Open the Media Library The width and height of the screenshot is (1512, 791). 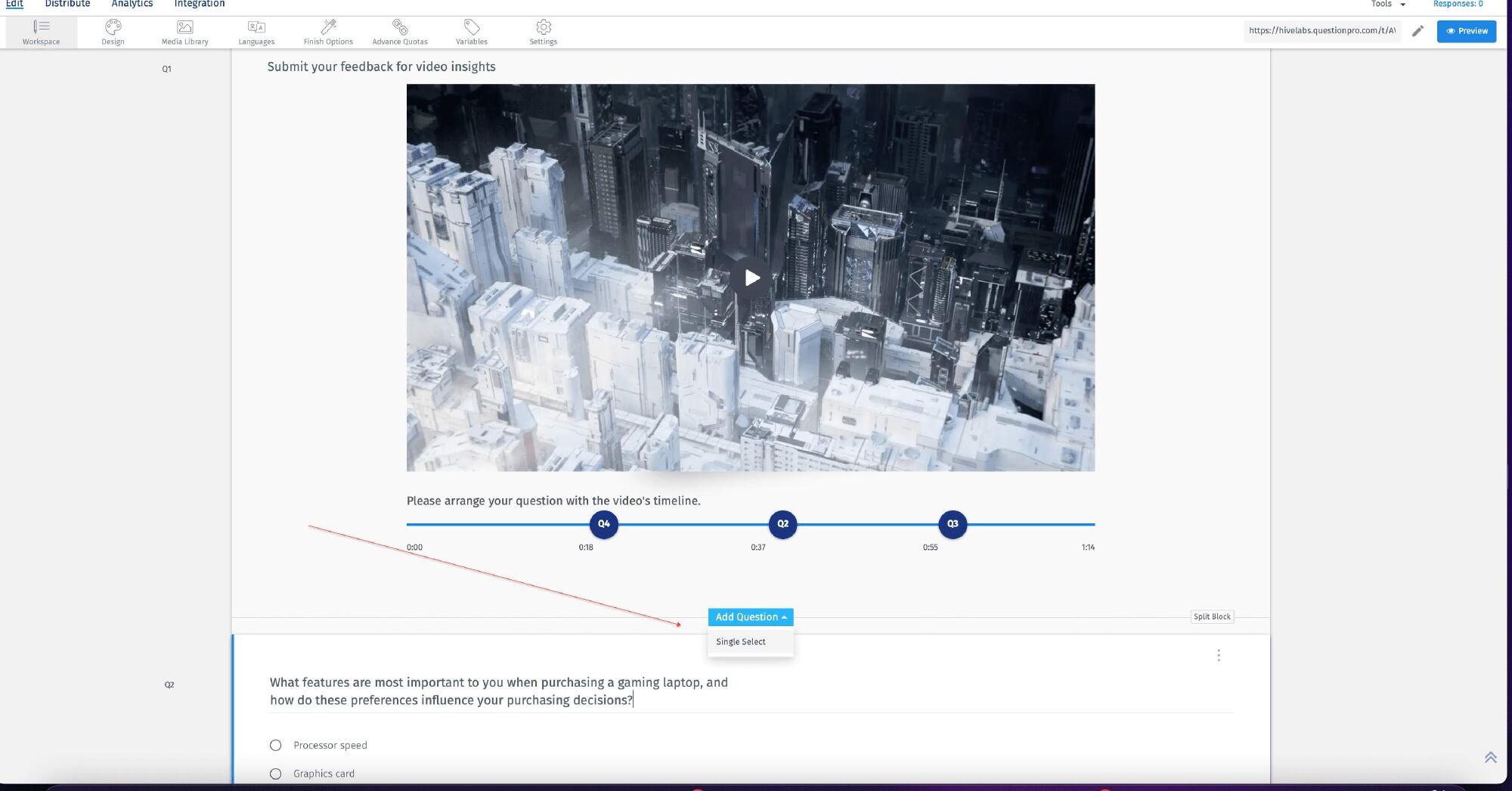[x=184, y=31]
